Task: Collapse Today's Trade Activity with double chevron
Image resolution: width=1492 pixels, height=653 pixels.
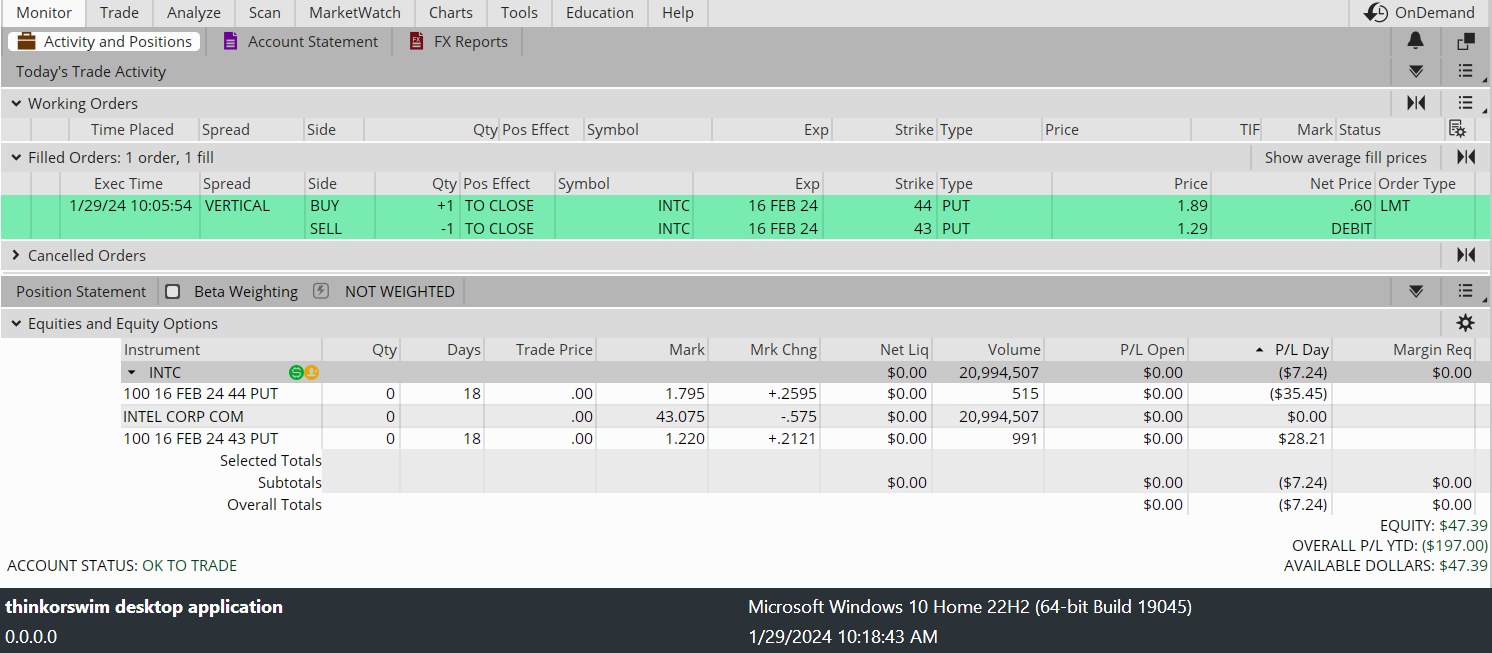Action: tap(1416, 71)
